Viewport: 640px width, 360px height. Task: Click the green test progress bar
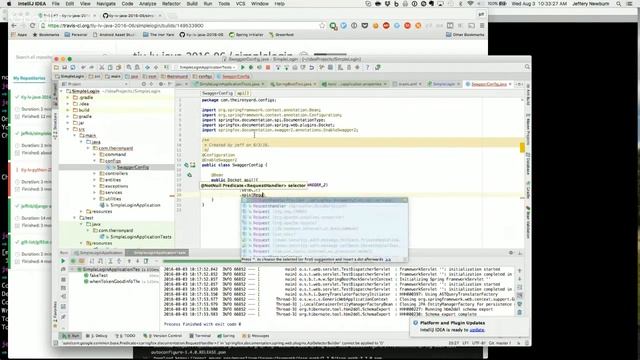(202, 261)
